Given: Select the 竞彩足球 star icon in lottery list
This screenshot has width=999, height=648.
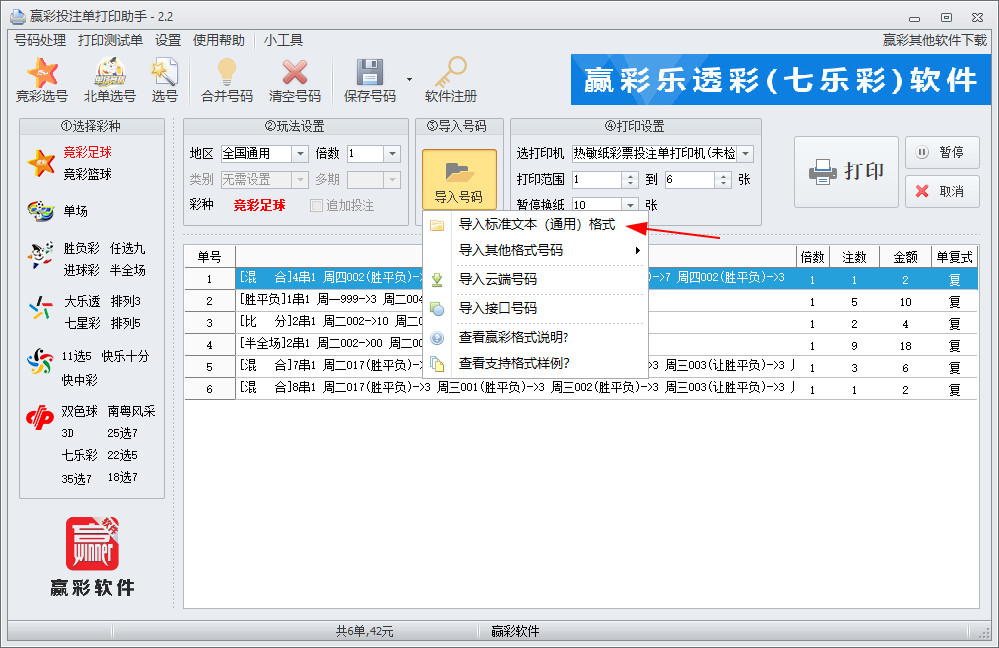Looking at the screenshot, I should pyautogui.click(x=41, y=162).
